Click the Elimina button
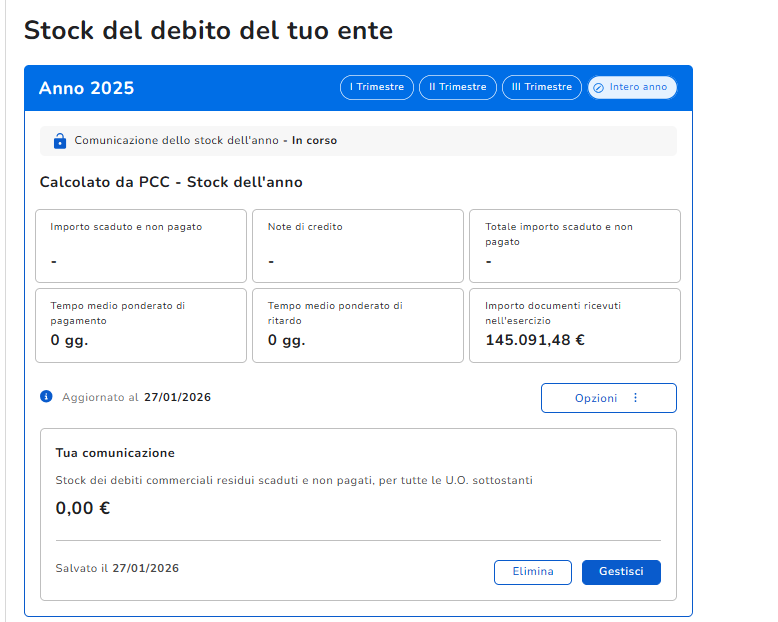Viewport: 778px width, 622px height. point(532,572)
